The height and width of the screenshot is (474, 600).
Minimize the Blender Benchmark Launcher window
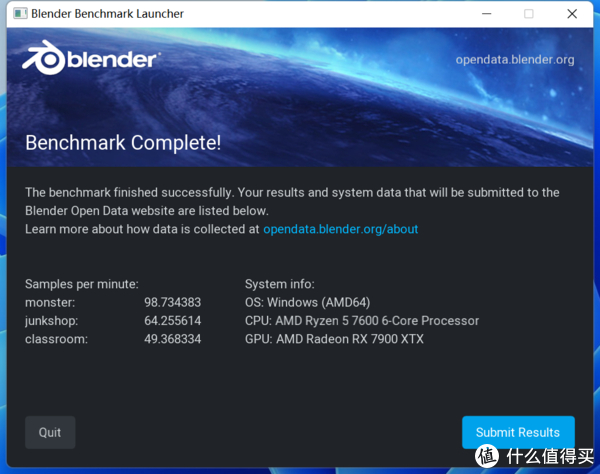487,14
